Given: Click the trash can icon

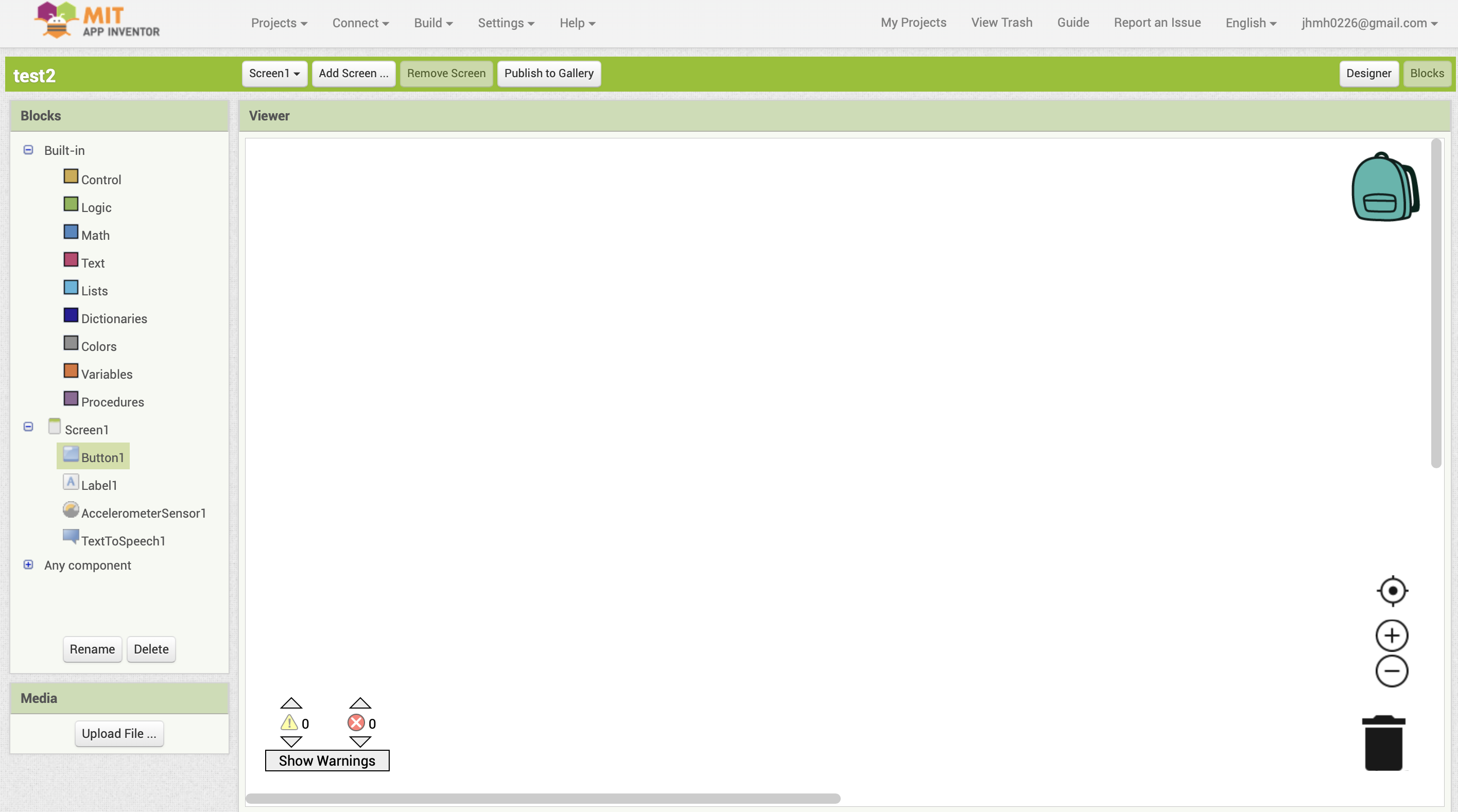Looking at the screenshot, I should [1383, 743].
